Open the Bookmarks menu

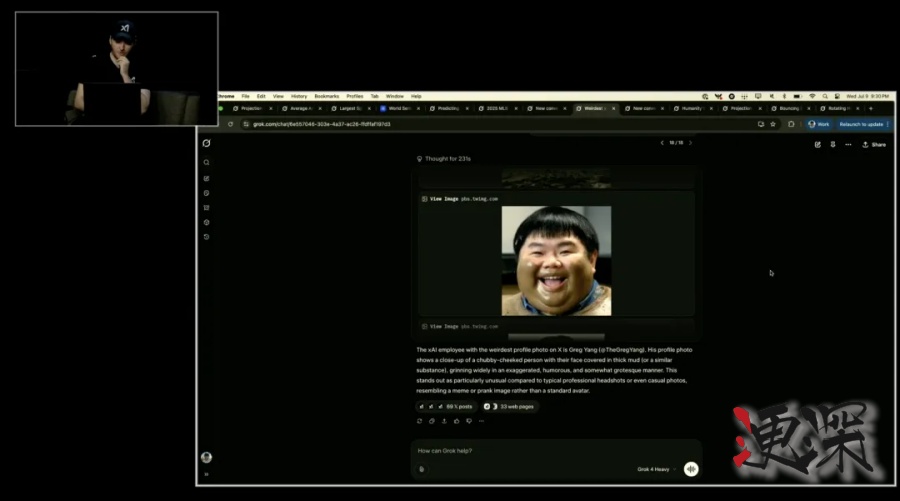pos(327,96)
